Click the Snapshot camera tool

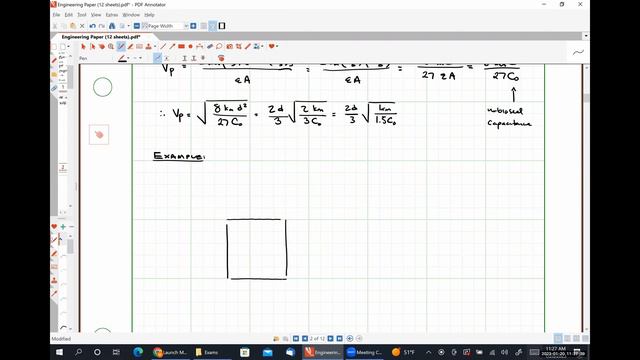click(229, 47)
